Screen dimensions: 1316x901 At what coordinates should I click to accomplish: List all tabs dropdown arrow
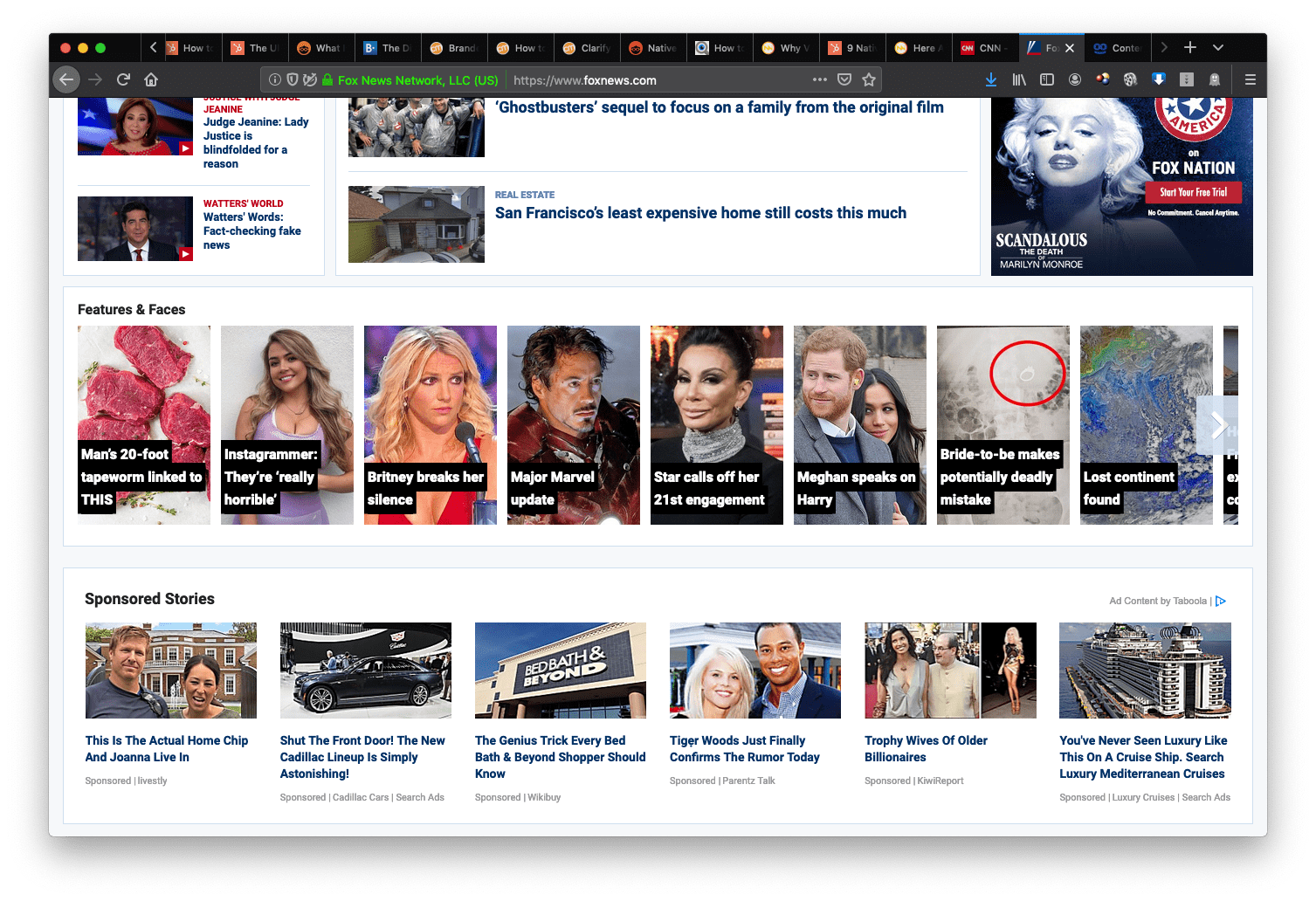click(x=1218, y=47)
